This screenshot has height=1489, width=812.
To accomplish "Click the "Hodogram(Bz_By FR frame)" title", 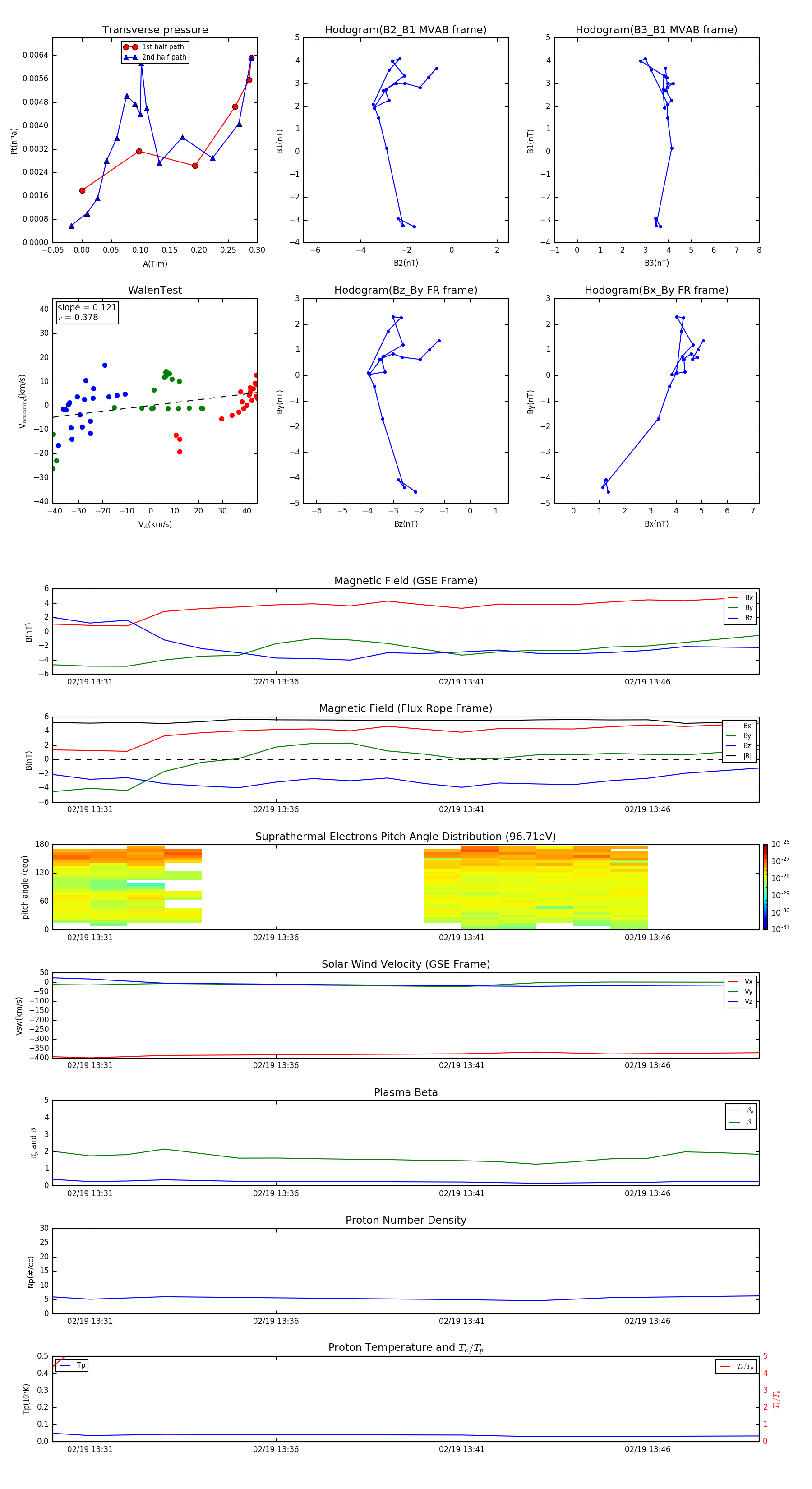I will tap(406, 290).
